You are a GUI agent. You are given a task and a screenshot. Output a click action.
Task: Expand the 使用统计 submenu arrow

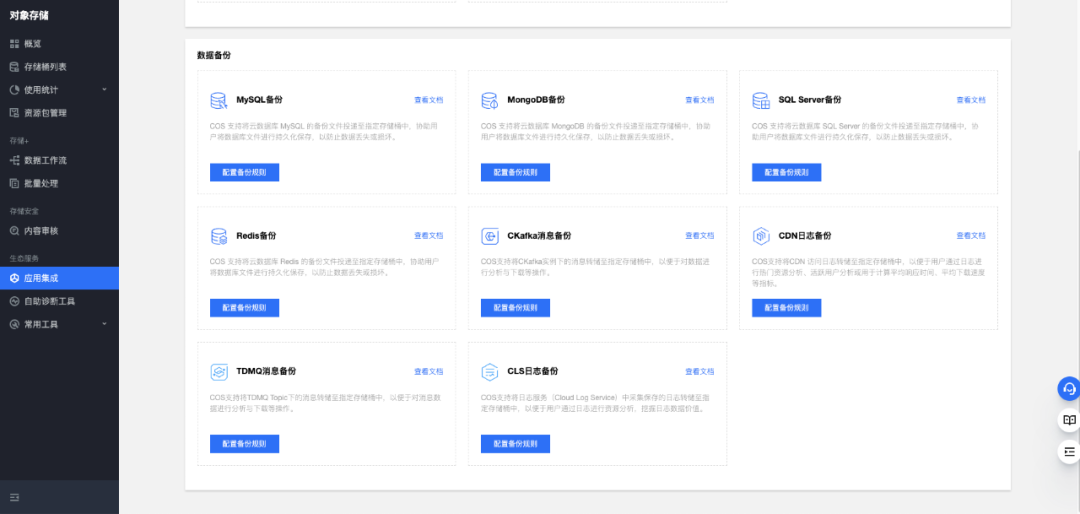point(104,90)
